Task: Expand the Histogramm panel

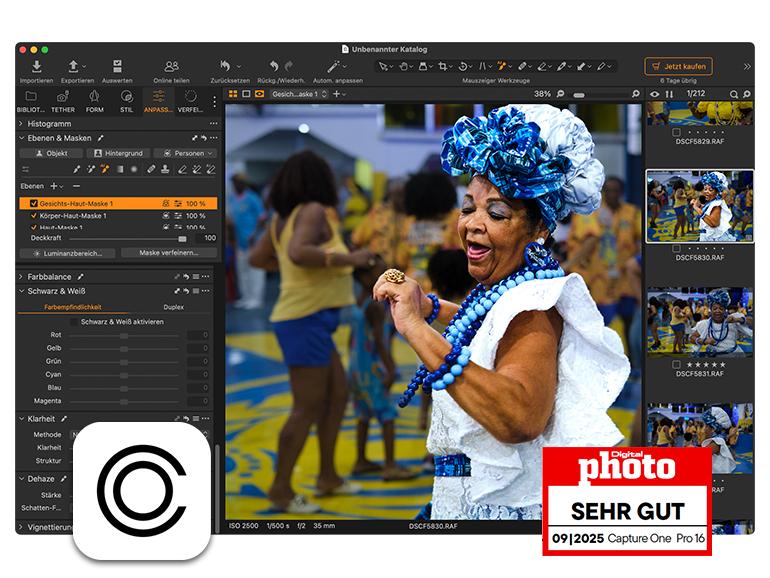Action: pyautogui.click(x=21, y=124)
